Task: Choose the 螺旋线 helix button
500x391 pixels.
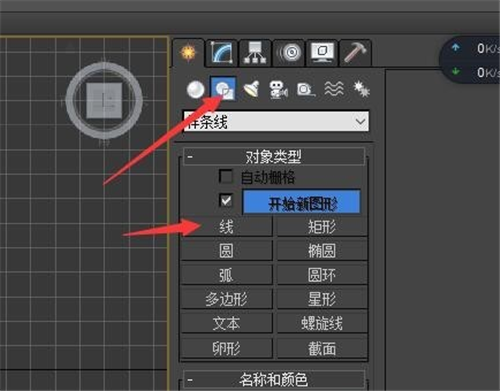Action: coord(322,323)
